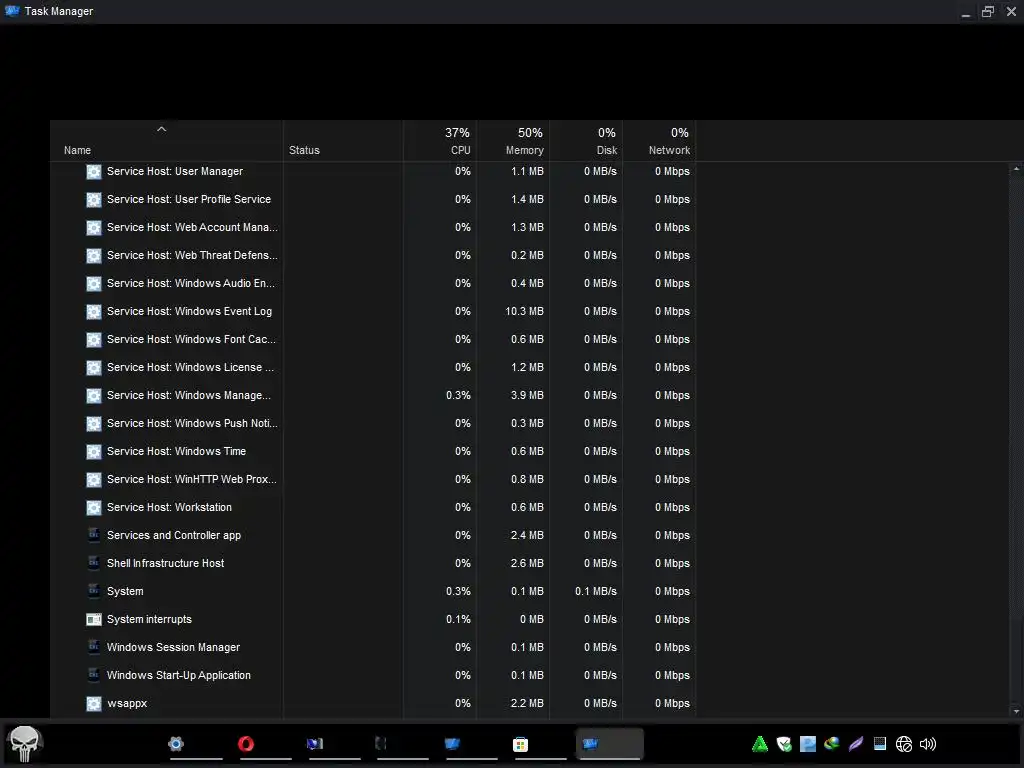Click the Task Manager title bar icon
Viewport: 1024px width, 768px height.
tap(12, 11)
